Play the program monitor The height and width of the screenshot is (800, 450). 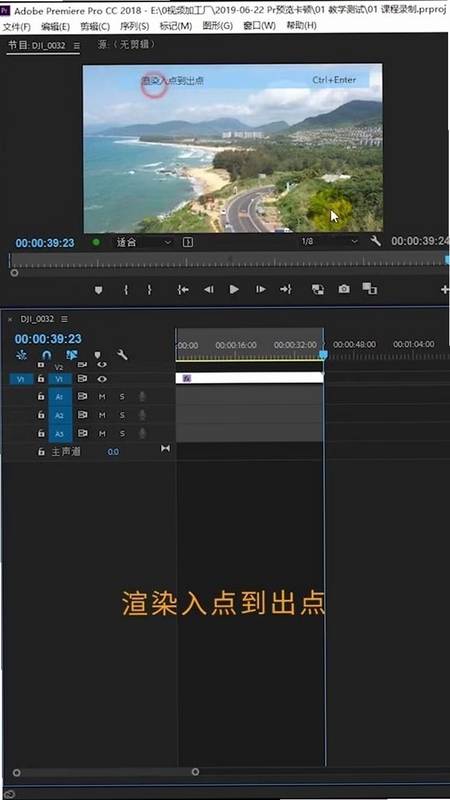pos(234,289)
